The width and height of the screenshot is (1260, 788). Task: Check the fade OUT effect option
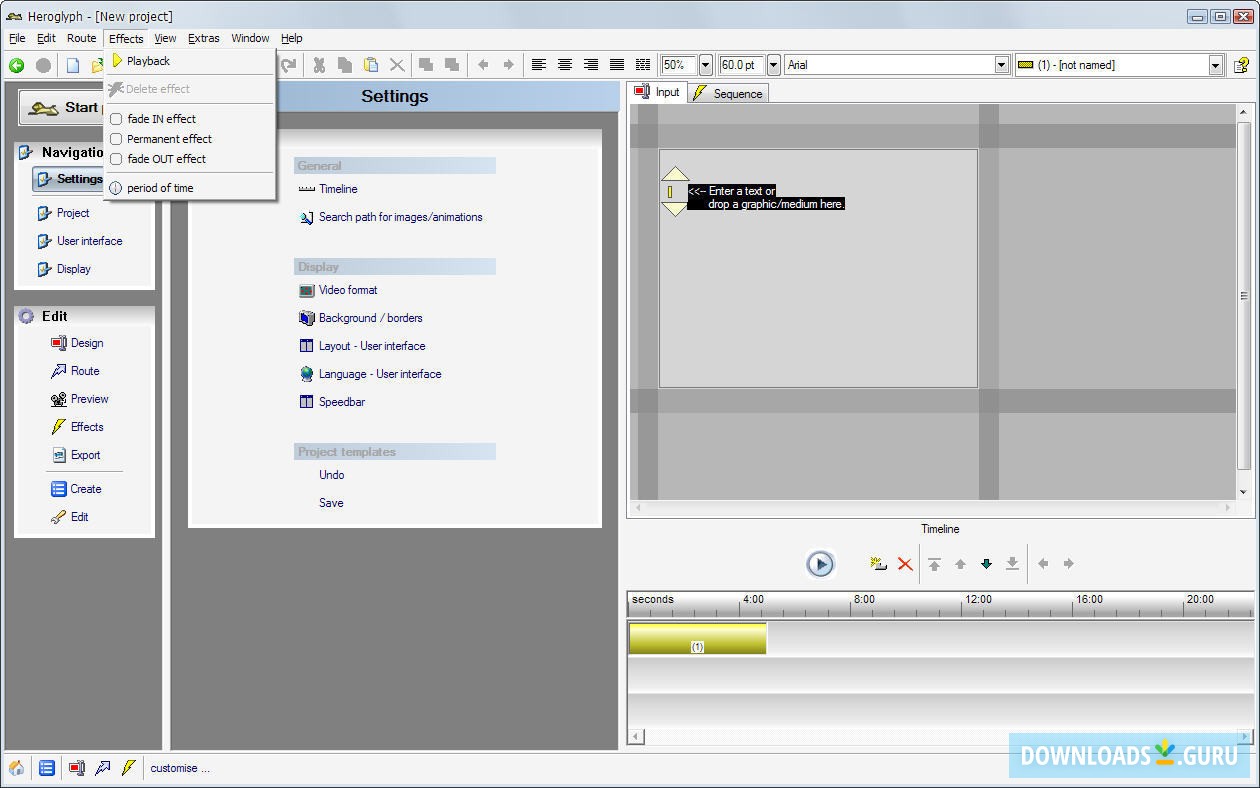[x=116, y=159]
